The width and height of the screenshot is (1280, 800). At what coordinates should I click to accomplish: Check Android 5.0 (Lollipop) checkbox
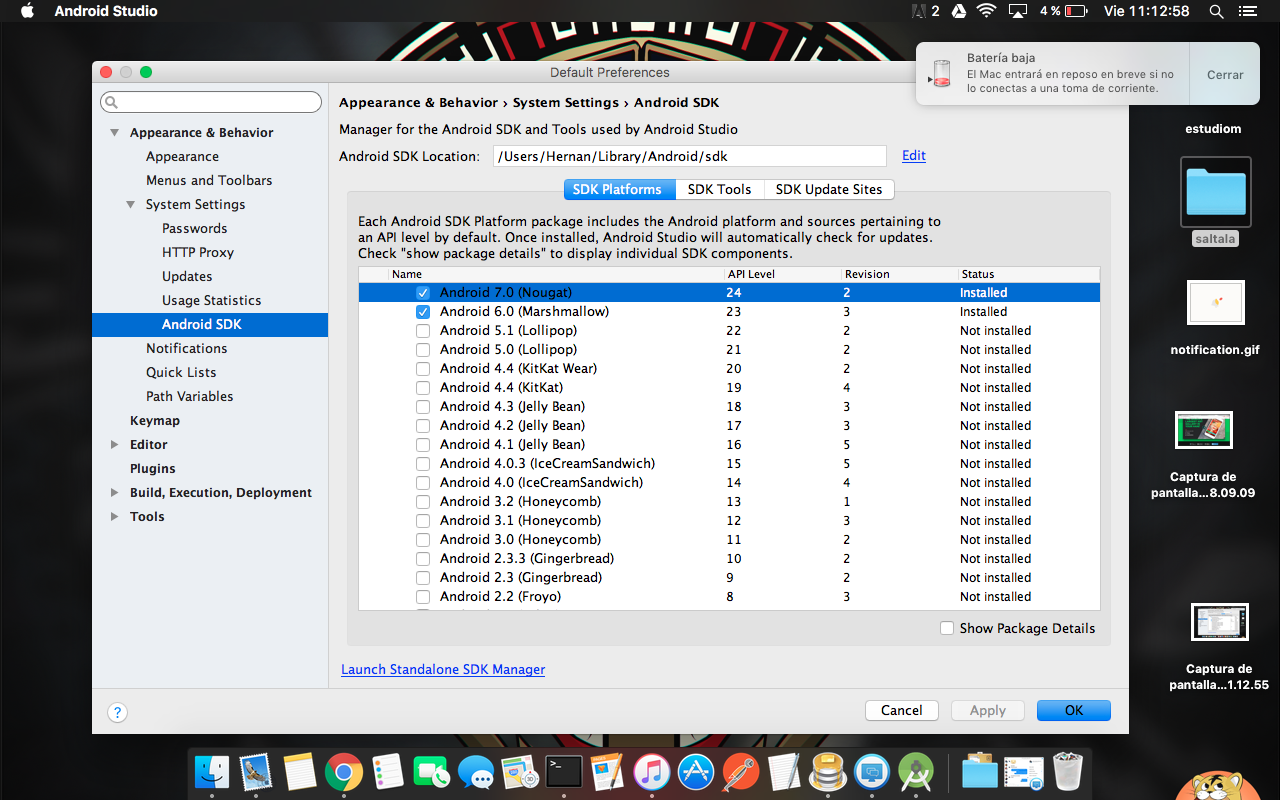(423, 350)
